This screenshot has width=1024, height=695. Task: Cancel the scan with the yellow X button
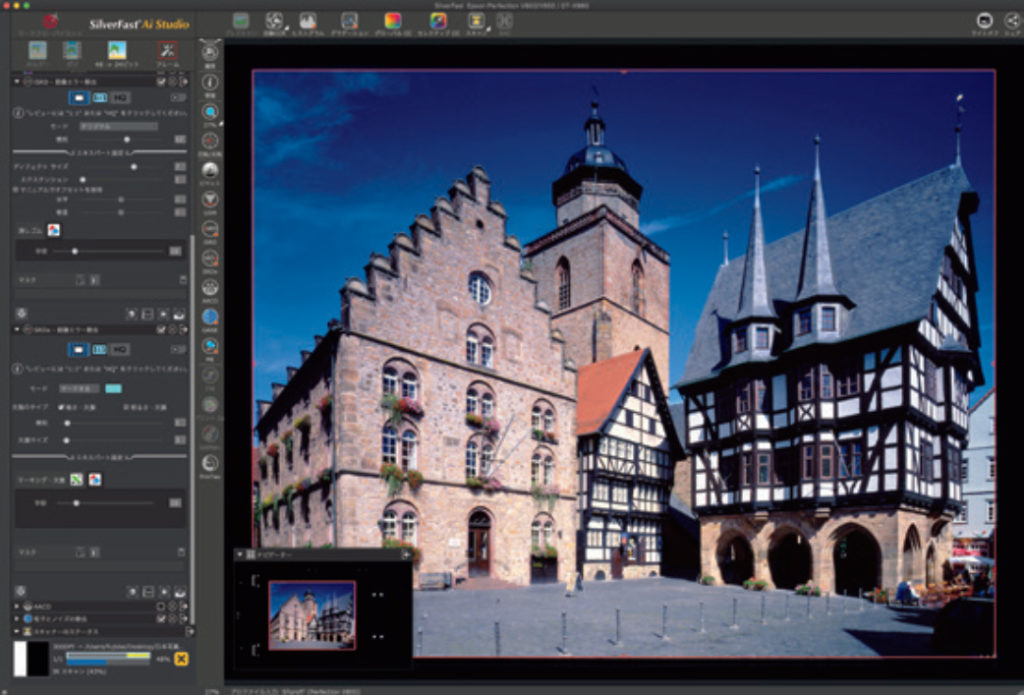click(181, 658)
